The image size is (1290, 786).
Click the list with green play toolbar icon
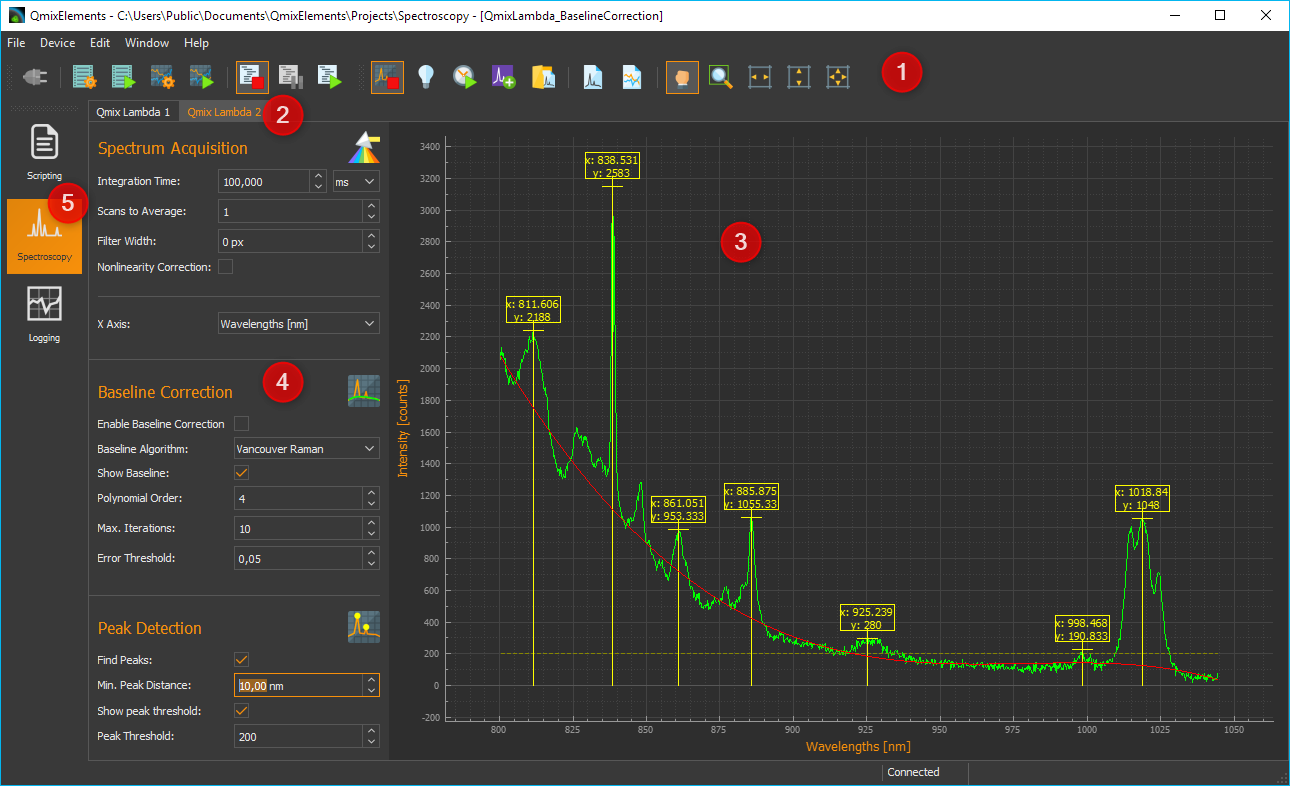[123, 77]
